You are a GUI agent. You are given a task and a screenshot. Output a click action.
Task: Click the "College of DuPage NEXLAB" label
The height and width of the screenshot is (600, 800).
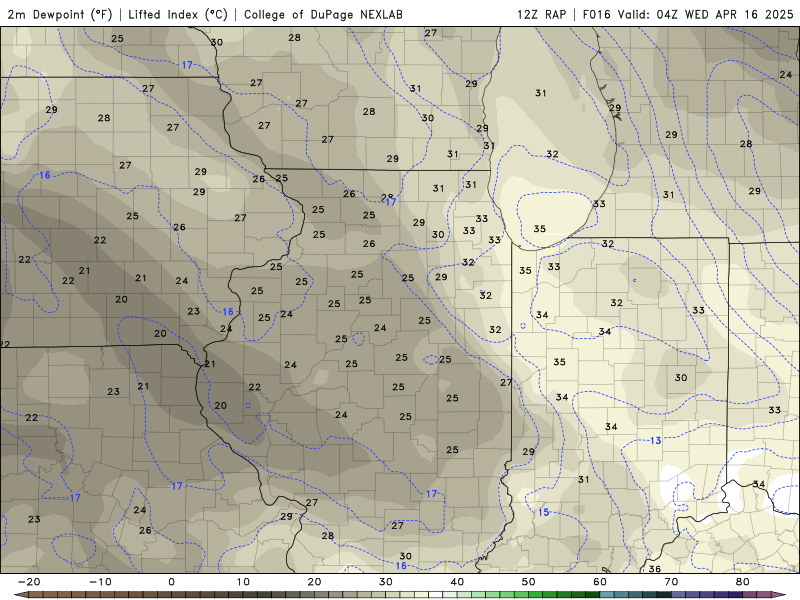(x=323, y=14)
